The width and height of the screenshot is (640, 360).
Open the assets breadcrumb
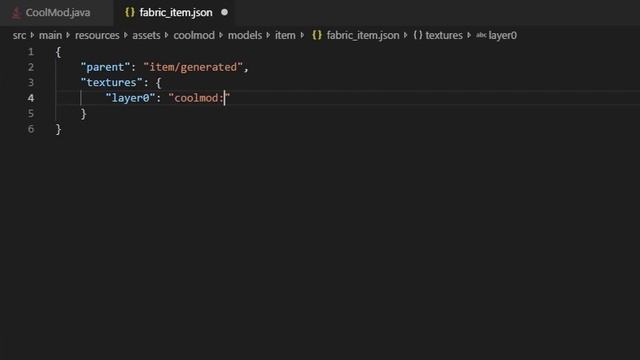pyautogui.click(x=146, y=36)
